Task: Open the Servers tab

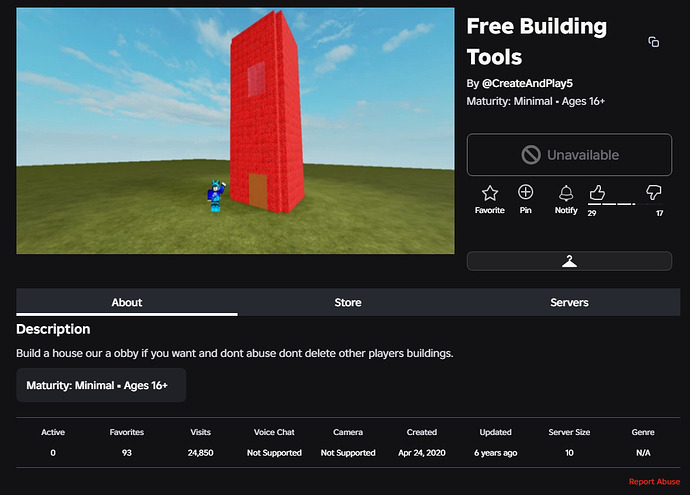Action: pyautogui.click(x=569, y=302)
